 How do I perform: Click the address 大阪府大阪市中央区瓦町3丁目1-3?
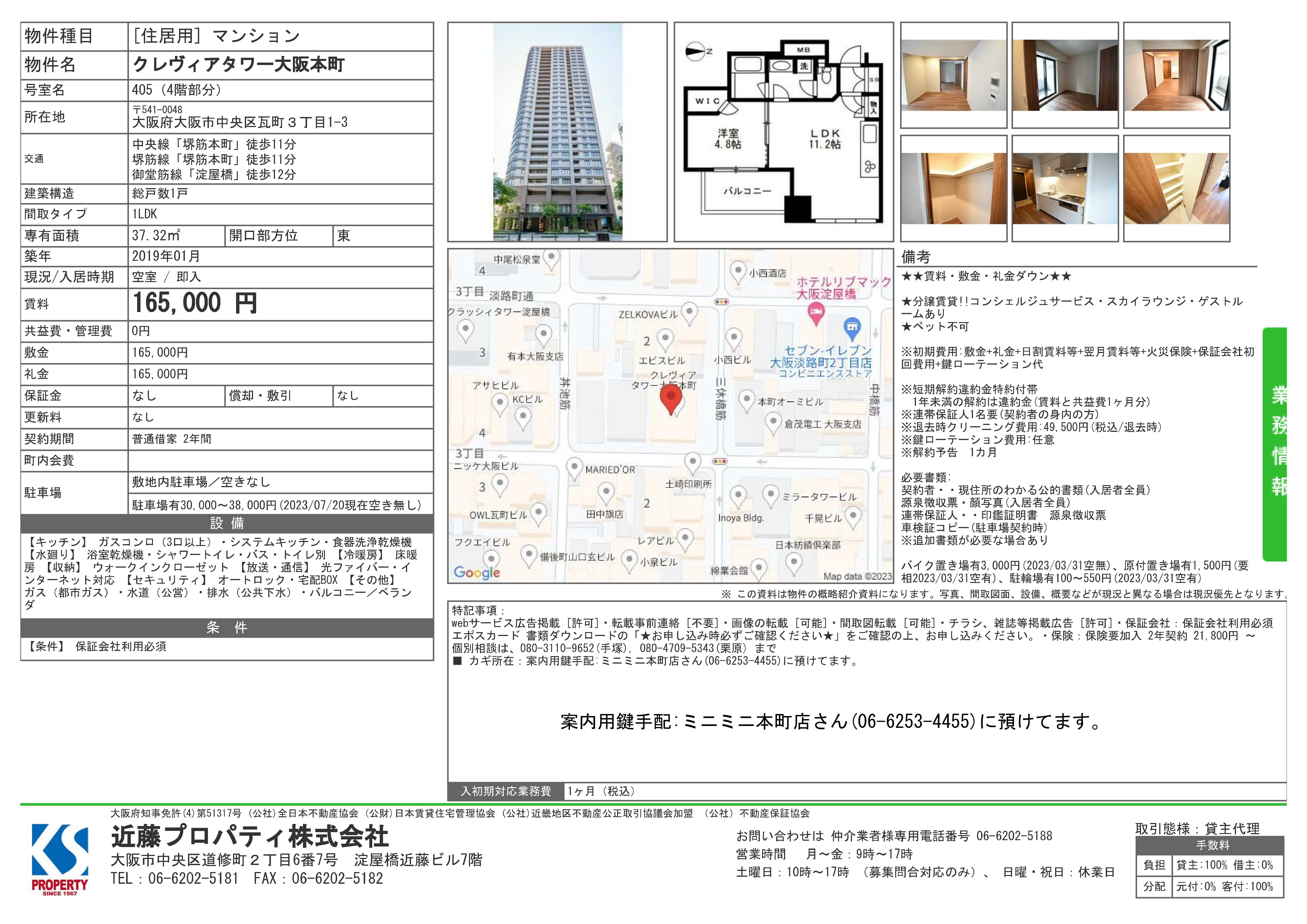coord(240,122)
